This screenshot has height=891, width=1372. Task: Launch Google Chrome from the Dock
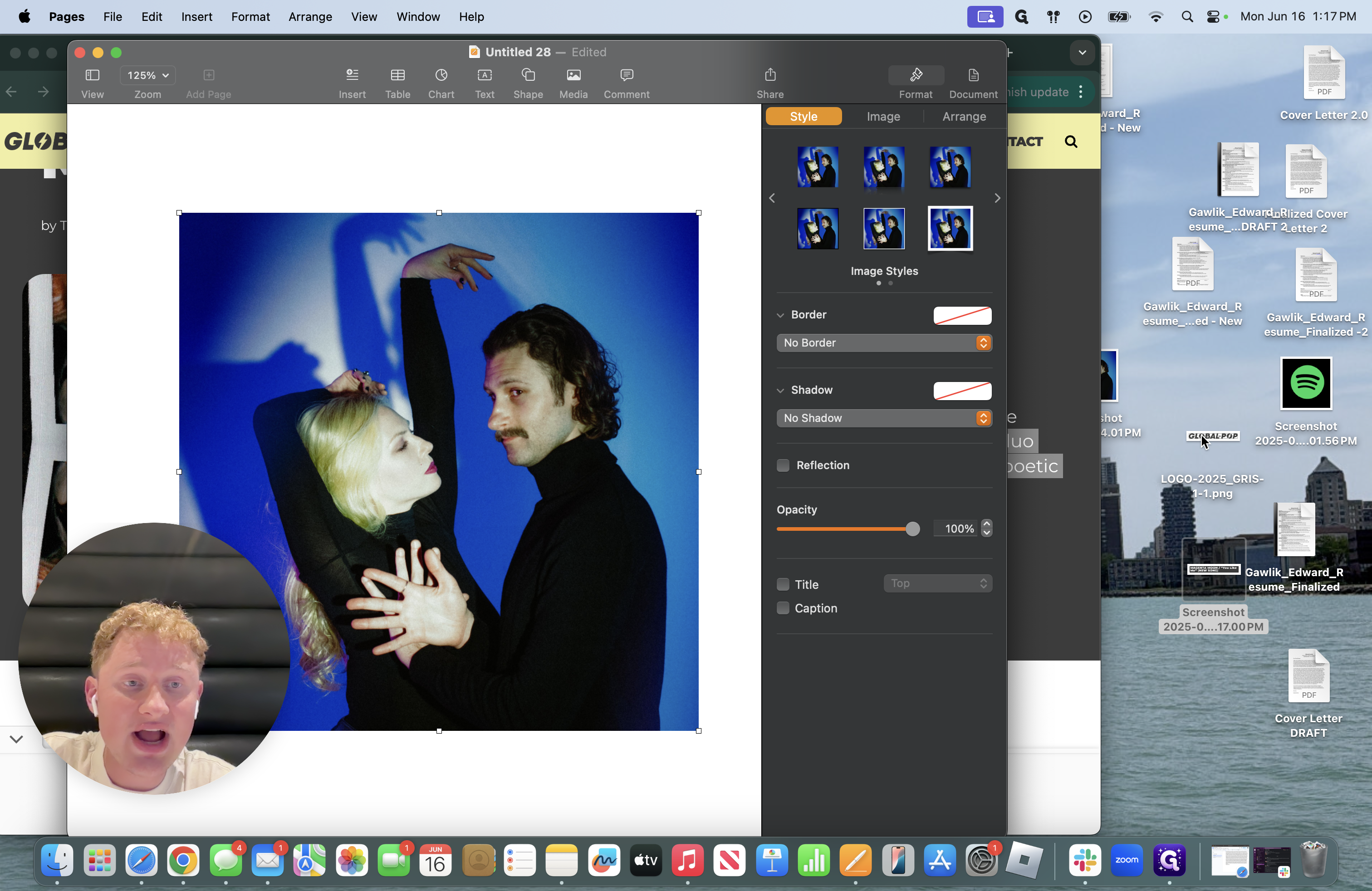tap(183, 861)
